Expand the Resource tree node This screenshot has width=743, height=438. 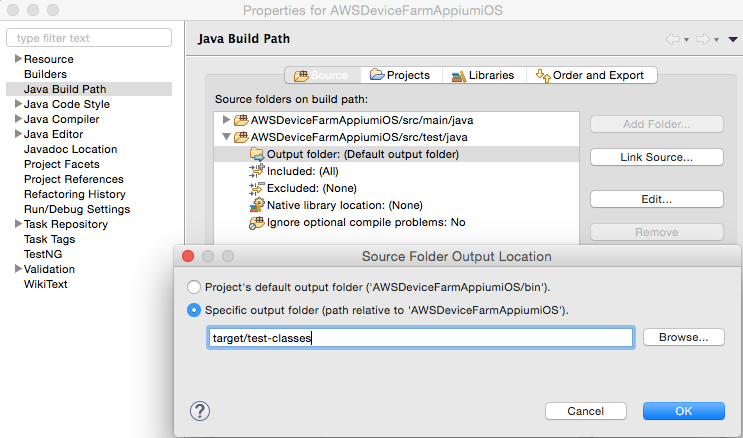(x=18, y=59)
